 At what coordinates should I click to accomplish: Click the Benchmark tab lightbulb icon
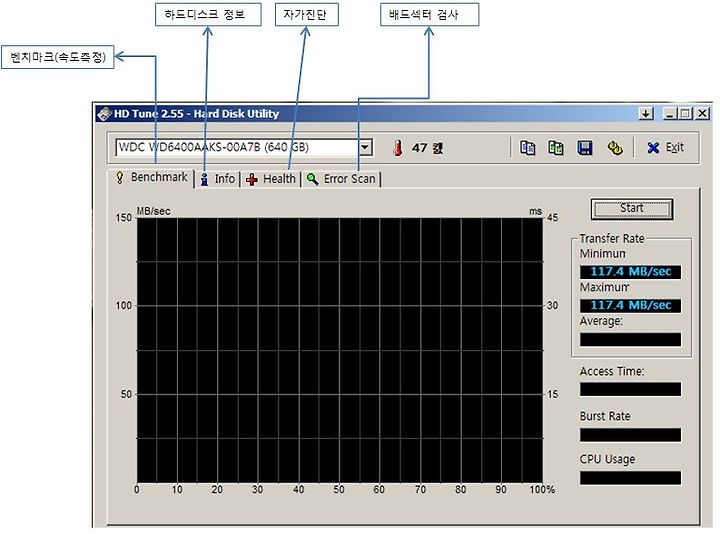(120, 178)
